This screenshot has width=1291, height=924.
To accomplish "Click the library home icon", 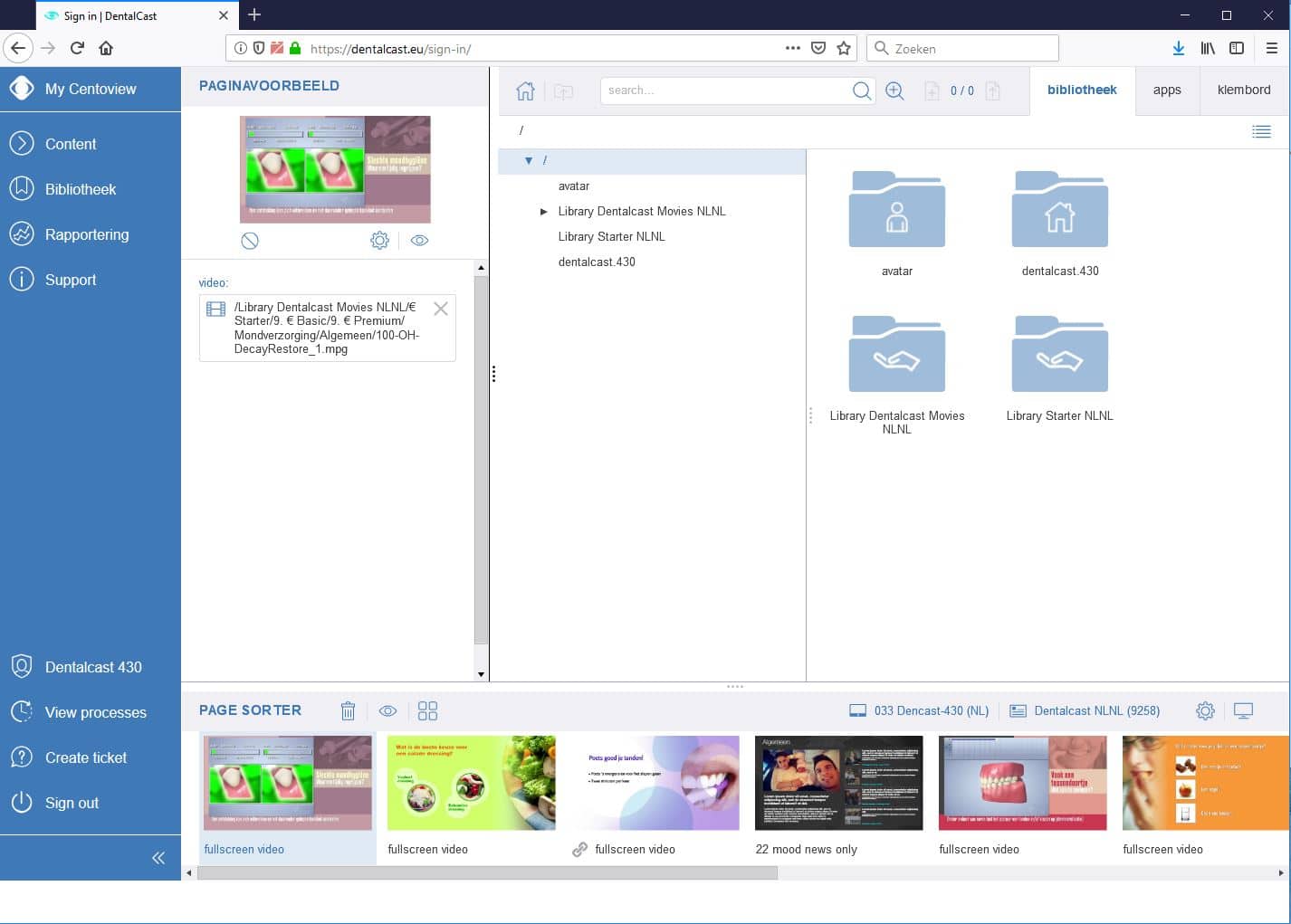I will pos(525,90).
